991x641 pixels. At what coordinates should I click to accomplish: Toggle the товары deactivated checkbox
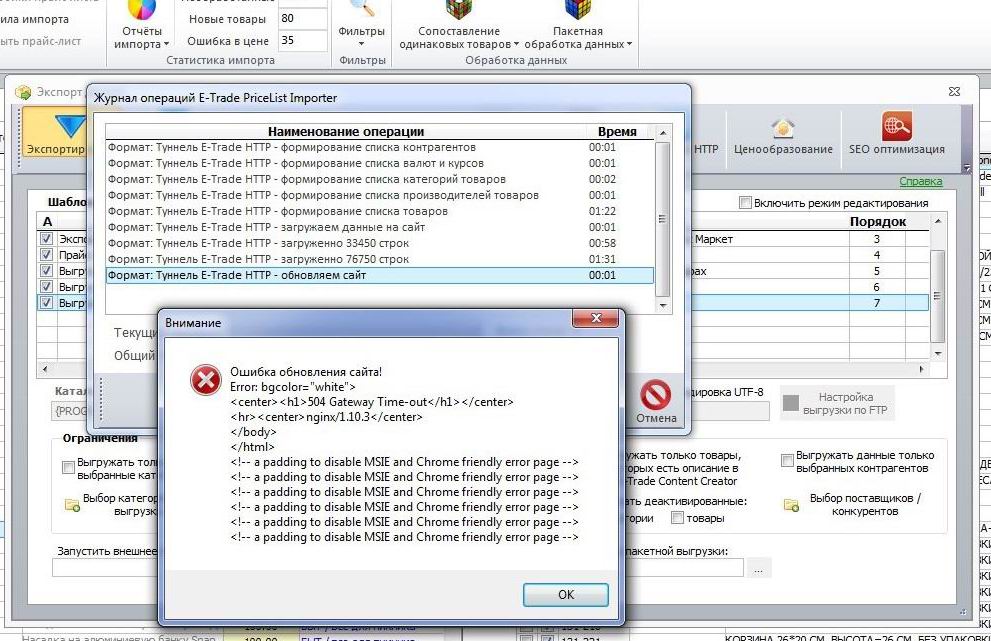tap(677, 518)
